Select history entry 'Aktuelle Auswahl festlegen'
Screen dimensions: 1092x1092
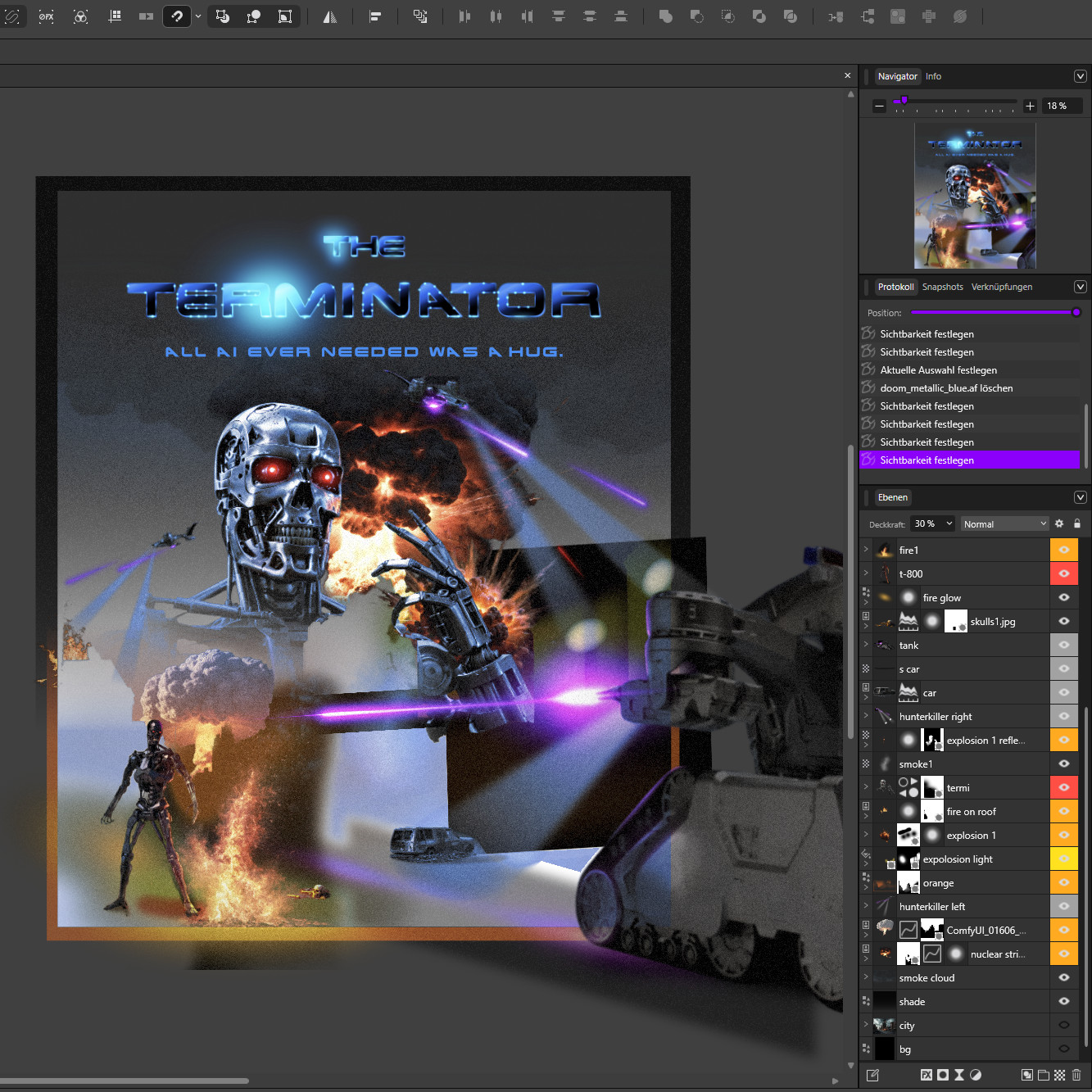(970, 370)
